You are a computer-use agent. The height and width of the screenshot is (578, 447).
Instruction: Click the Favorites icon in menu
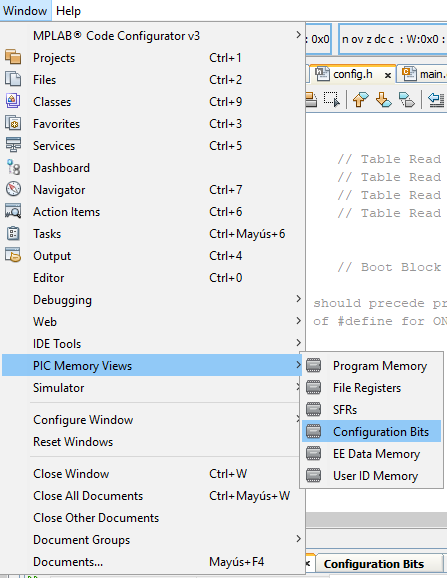(13, 123)
